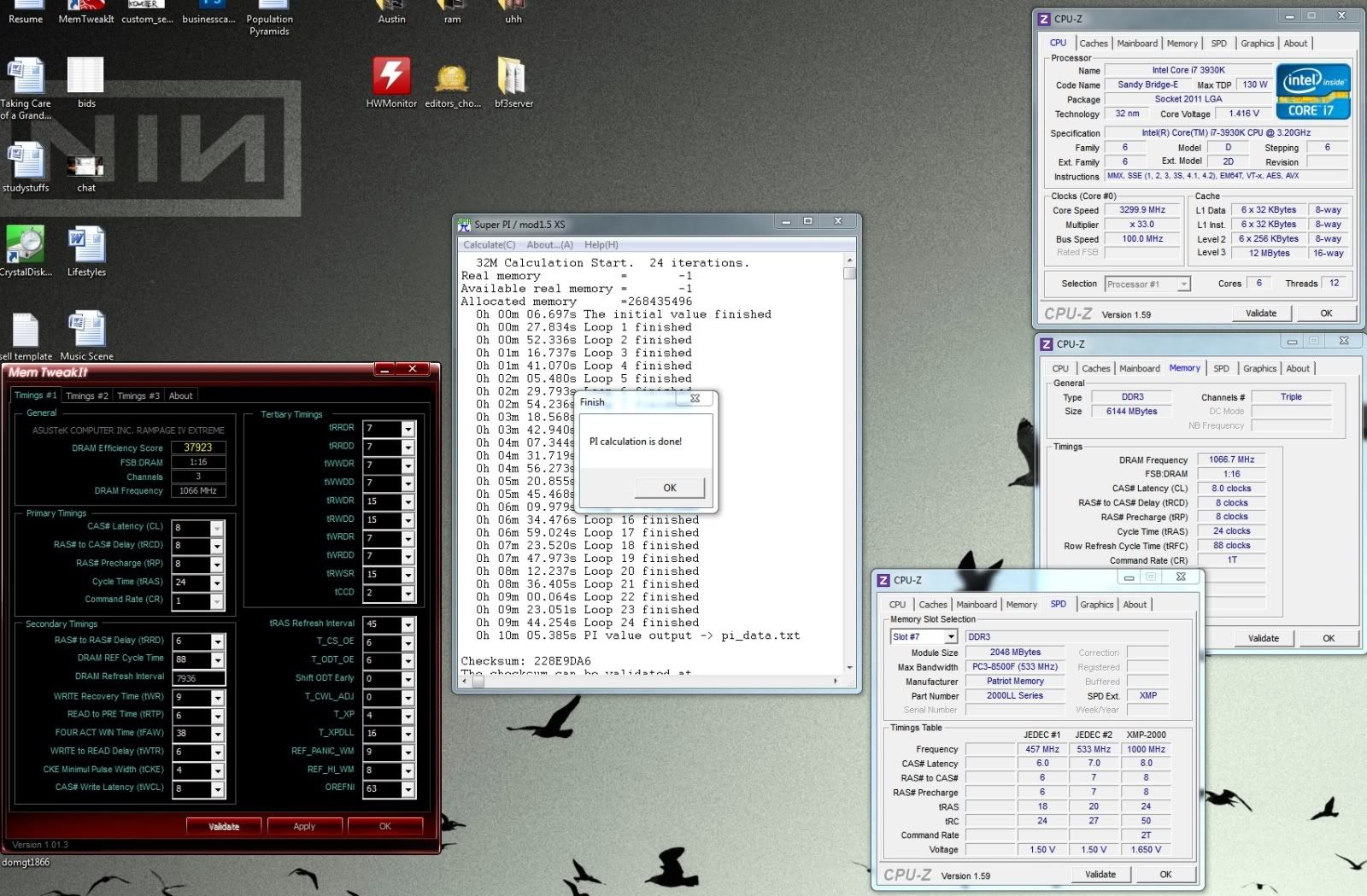1367x896 pixels.
Task: Open the FOUR ACT WIN Time (tFAW) dropdown
Action: click(217, 734)
